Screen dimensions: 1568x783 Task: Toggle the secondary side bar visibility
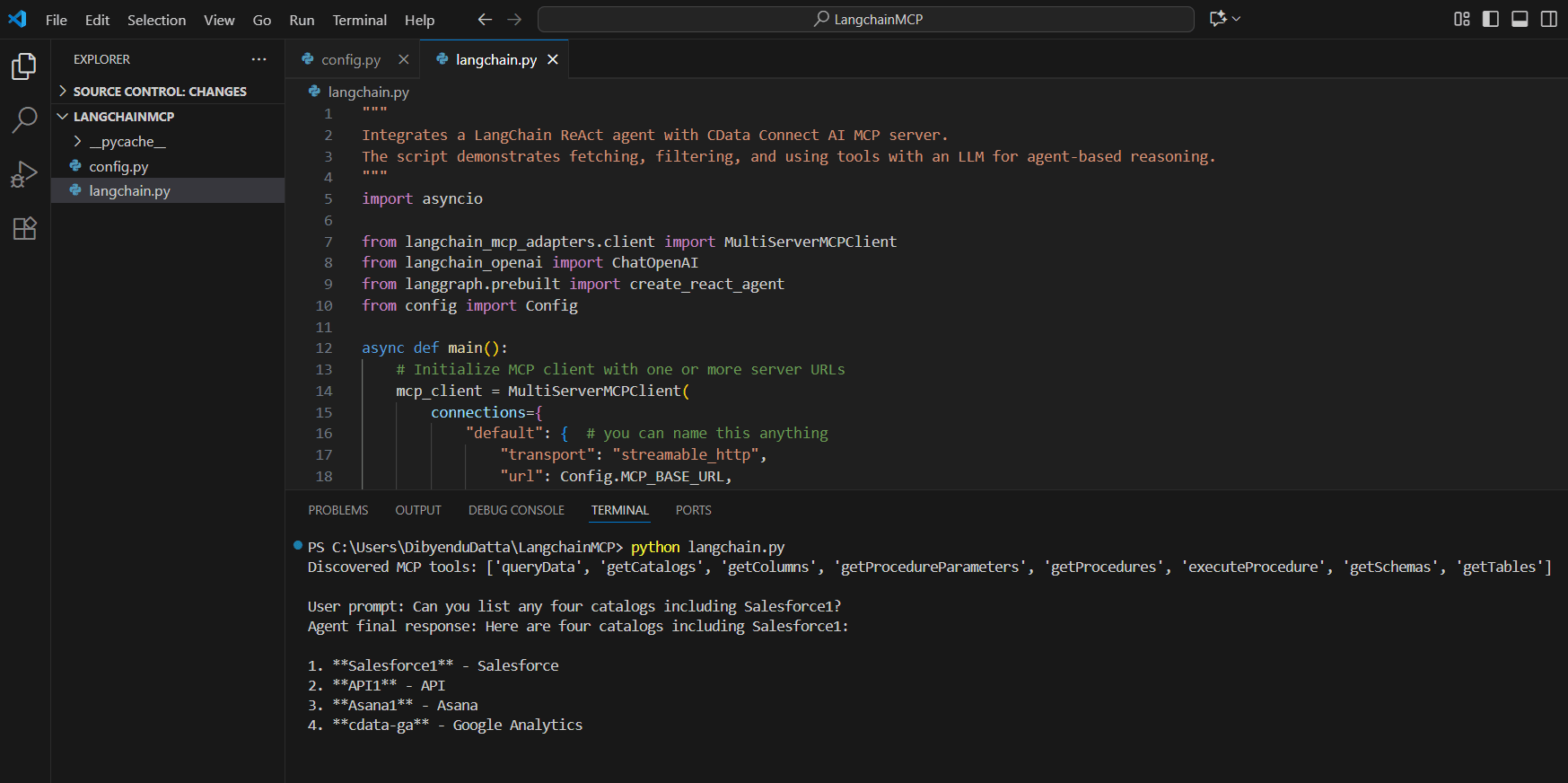coord(1548,19)
